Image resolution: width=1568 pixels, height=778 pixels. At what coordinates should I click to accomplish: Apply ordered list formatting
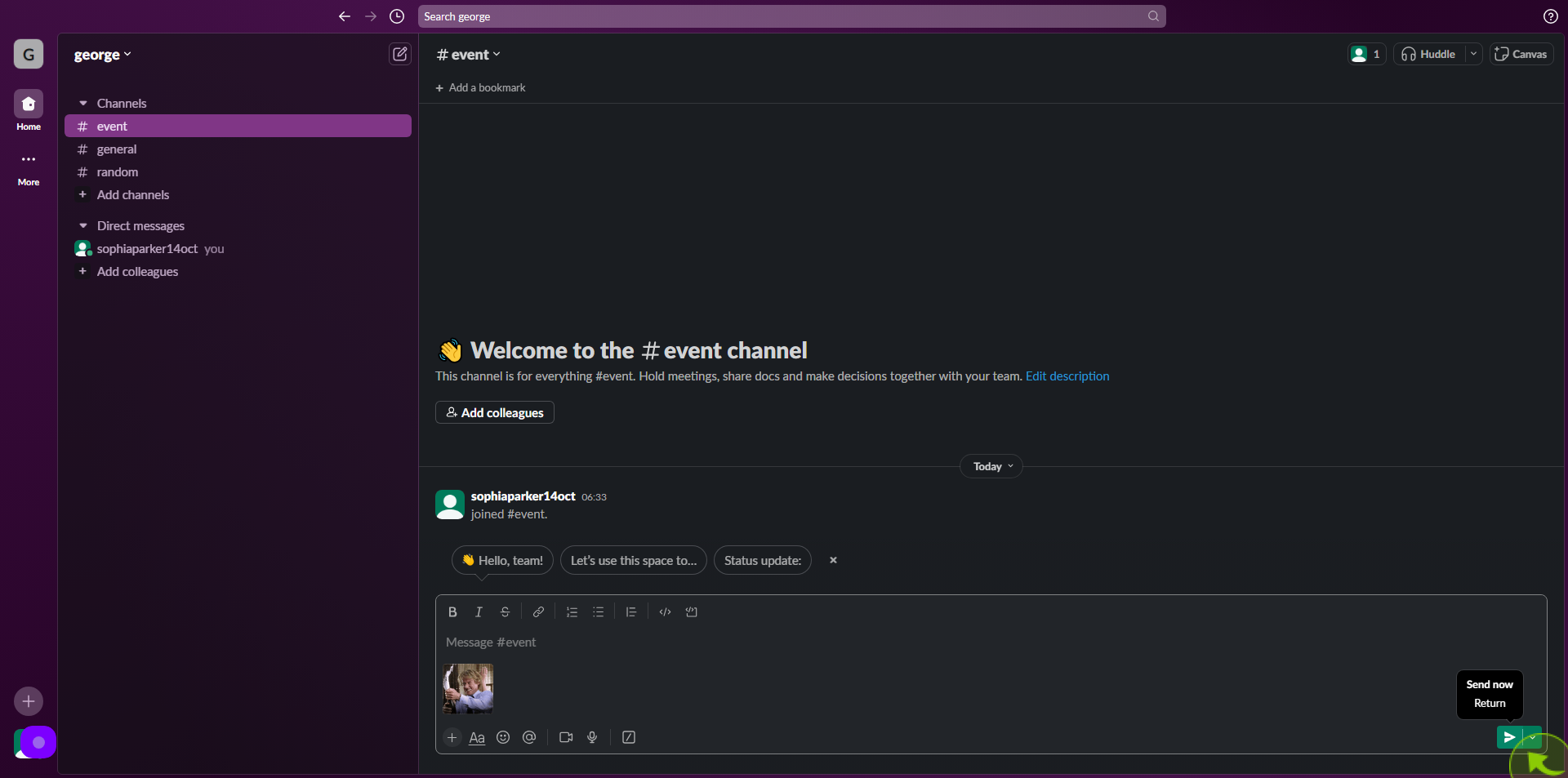click(572, 612)
